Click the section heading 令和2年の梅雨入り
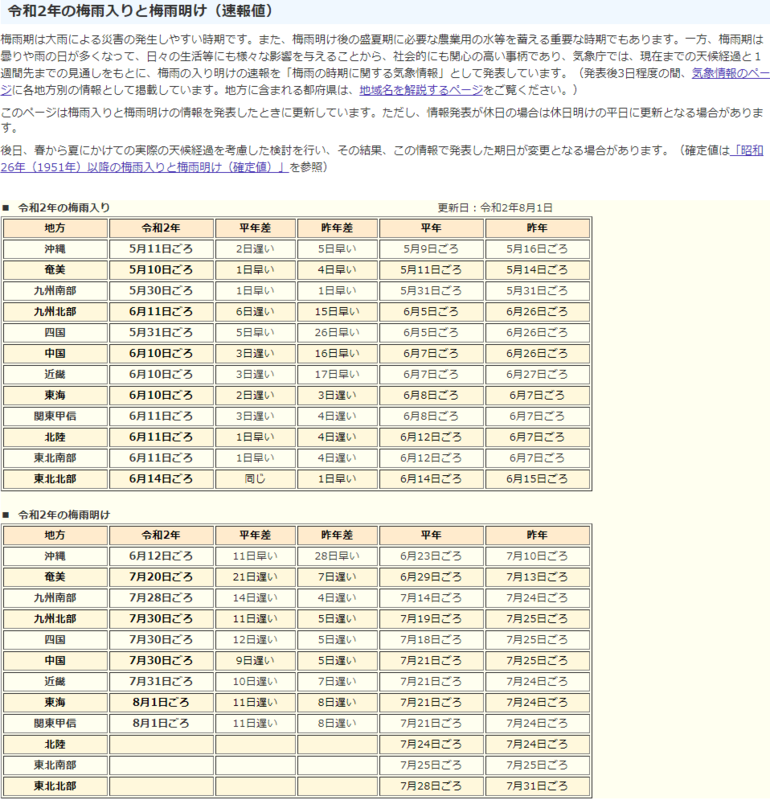The width and height of the screenshot is (770, 800). coord(64,208)
